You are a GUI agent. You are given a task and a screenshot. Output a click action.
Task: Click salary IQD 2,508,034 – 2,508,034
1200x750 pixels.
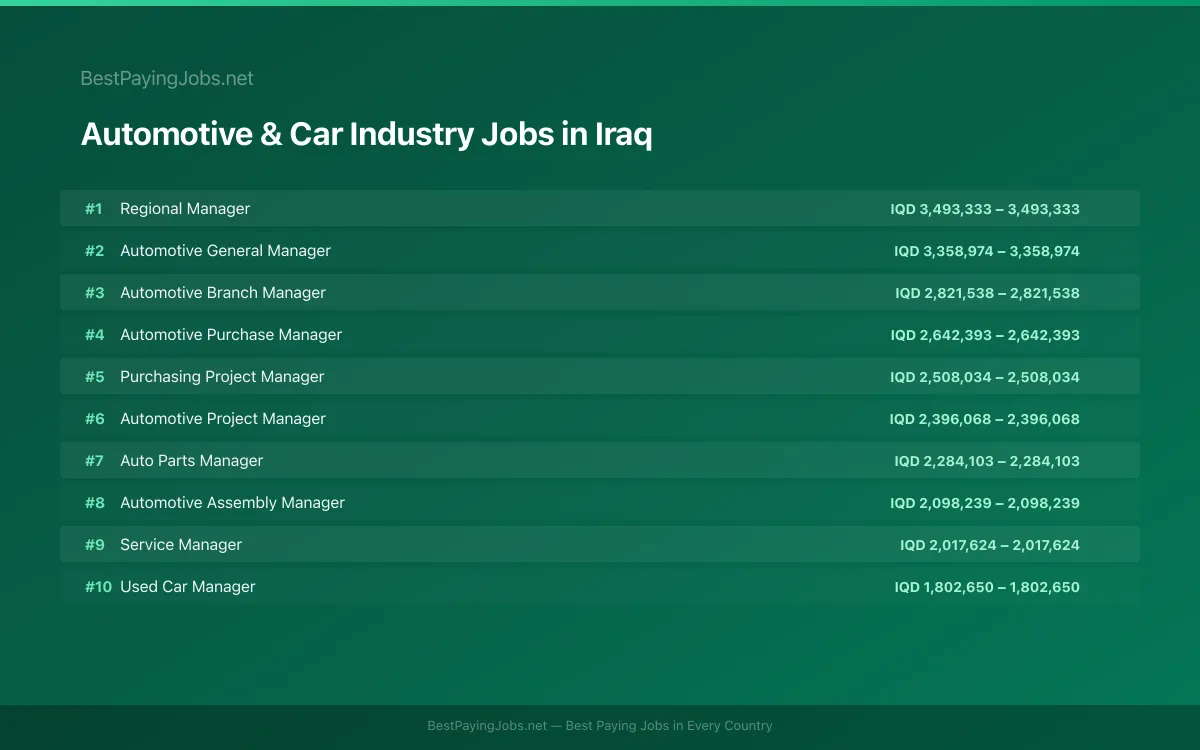point(985,377)
